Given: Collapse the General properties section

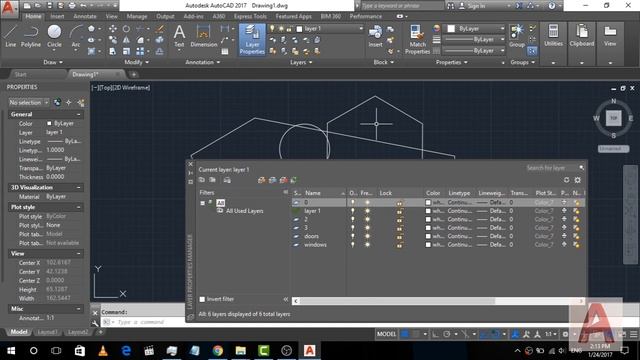Looking at the screenshot, I should (x=79, y=115).
